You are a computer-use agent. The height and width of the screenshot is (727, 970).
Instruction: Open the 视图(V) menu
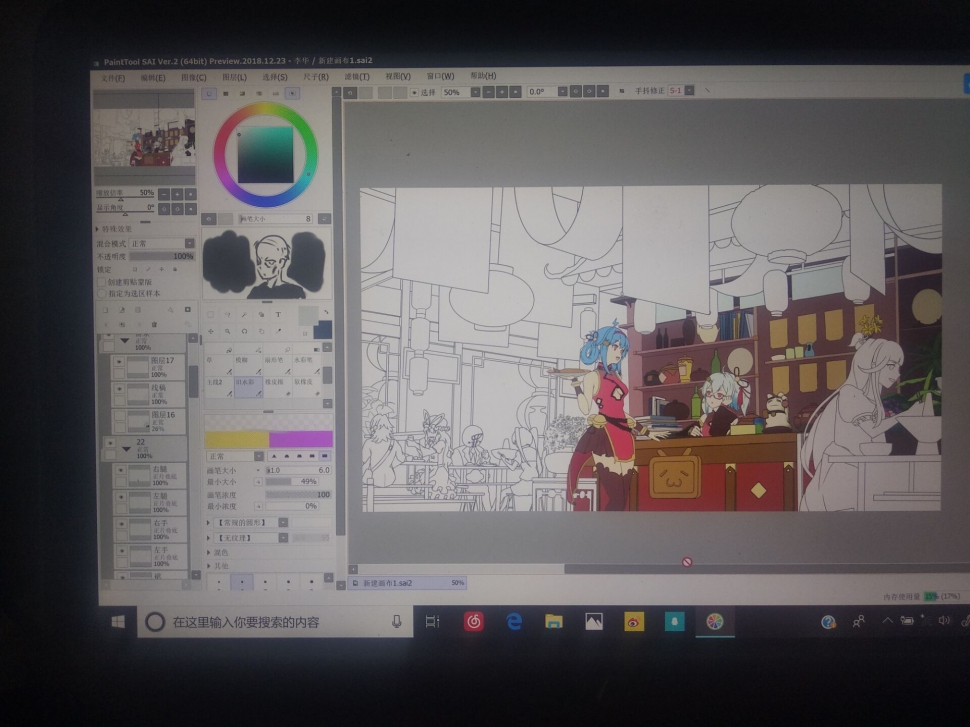(398, 76)
